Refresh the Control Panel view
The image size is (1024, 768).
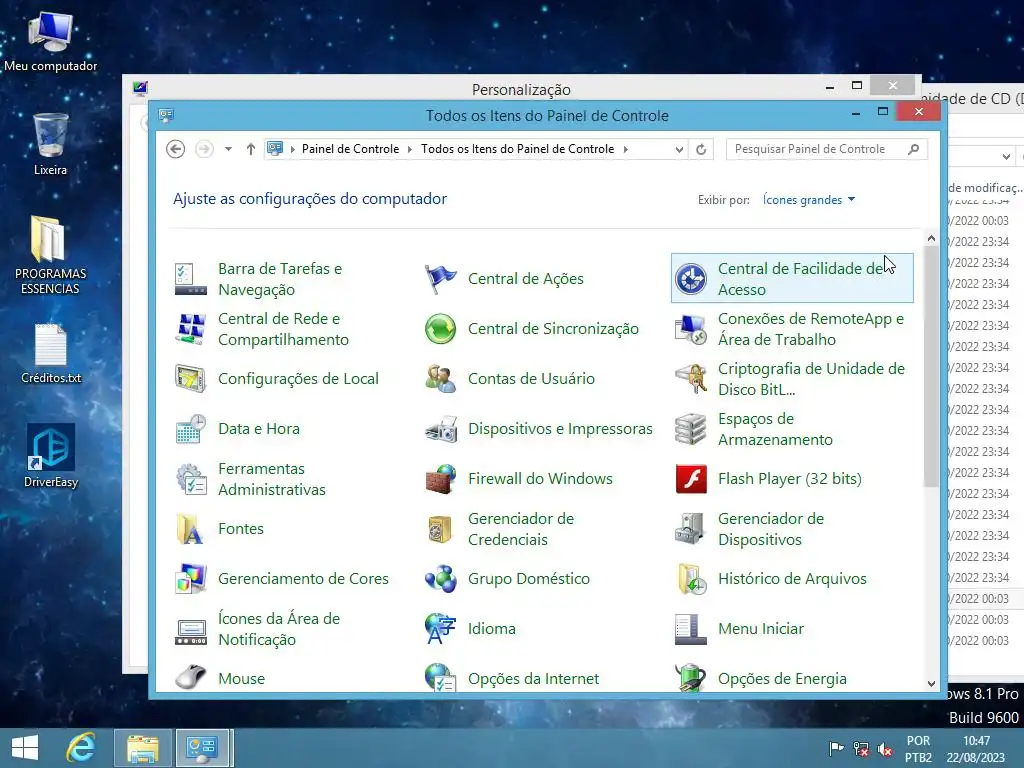tap(701, 150)
